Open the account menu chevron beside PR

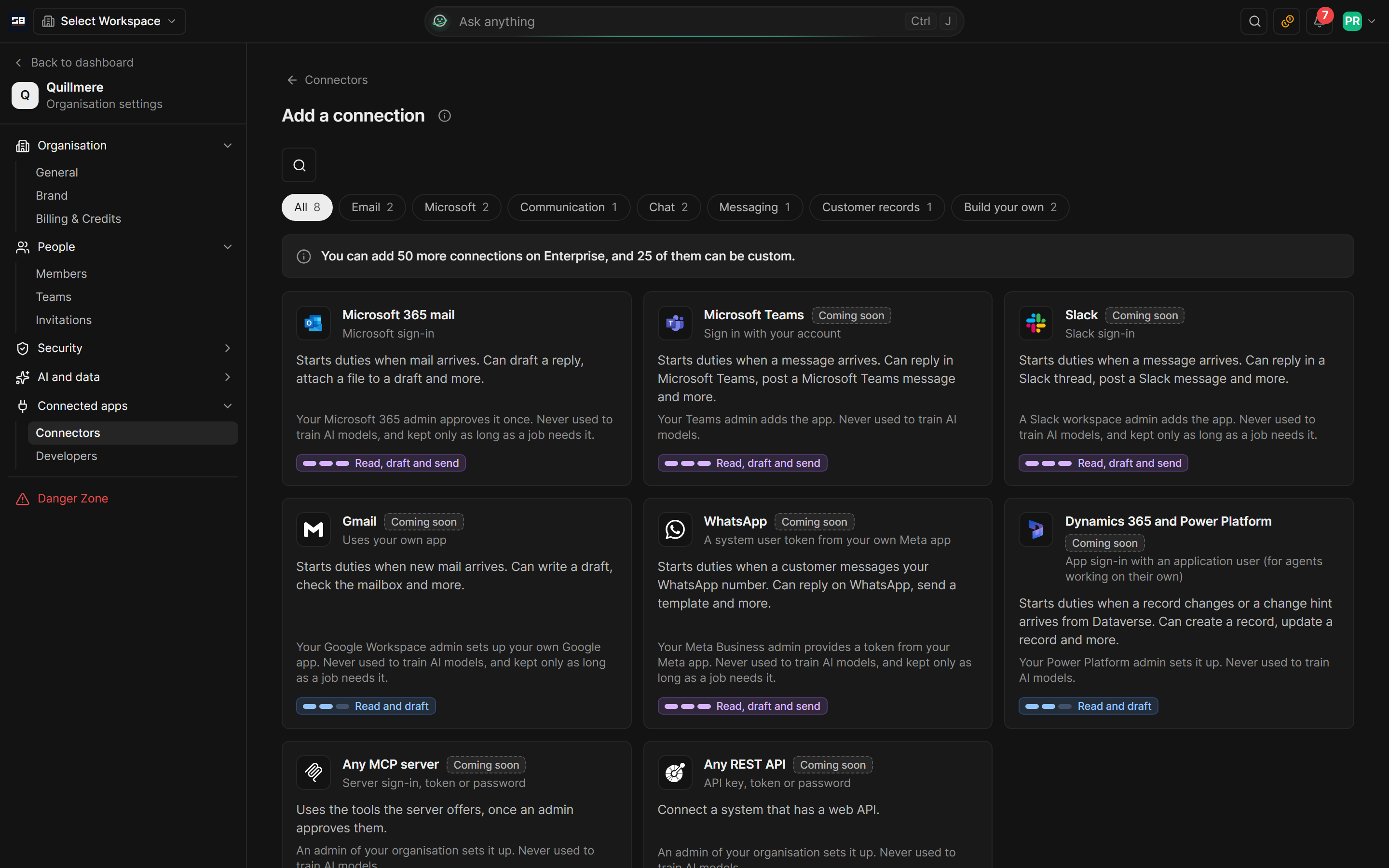click(1372, 21)
